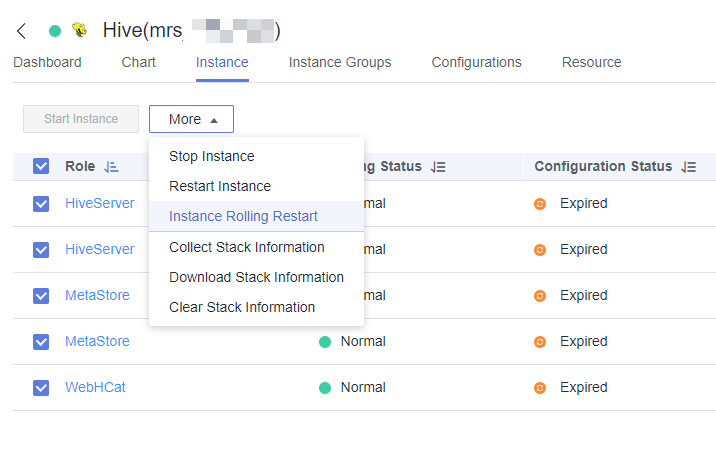Image resolution: width=716 pixels, height=452 pixels.
Task: Click the Expired icon in the WebHCat row
Action: coord(540,388)
